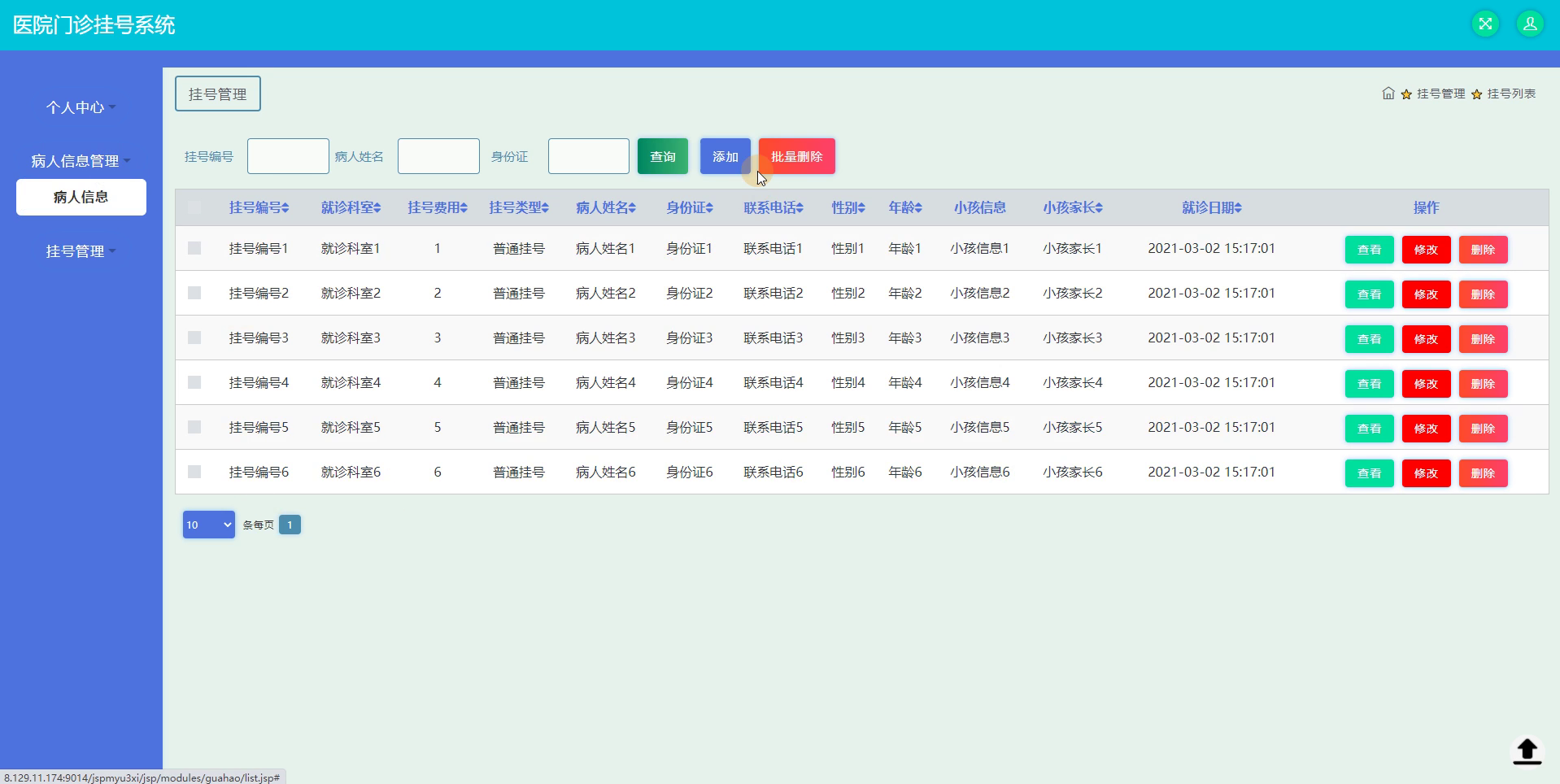Expand the 挂号管理 sidebar menu
The width and height of the screenshot is (1560, 784).
point(81,251)
